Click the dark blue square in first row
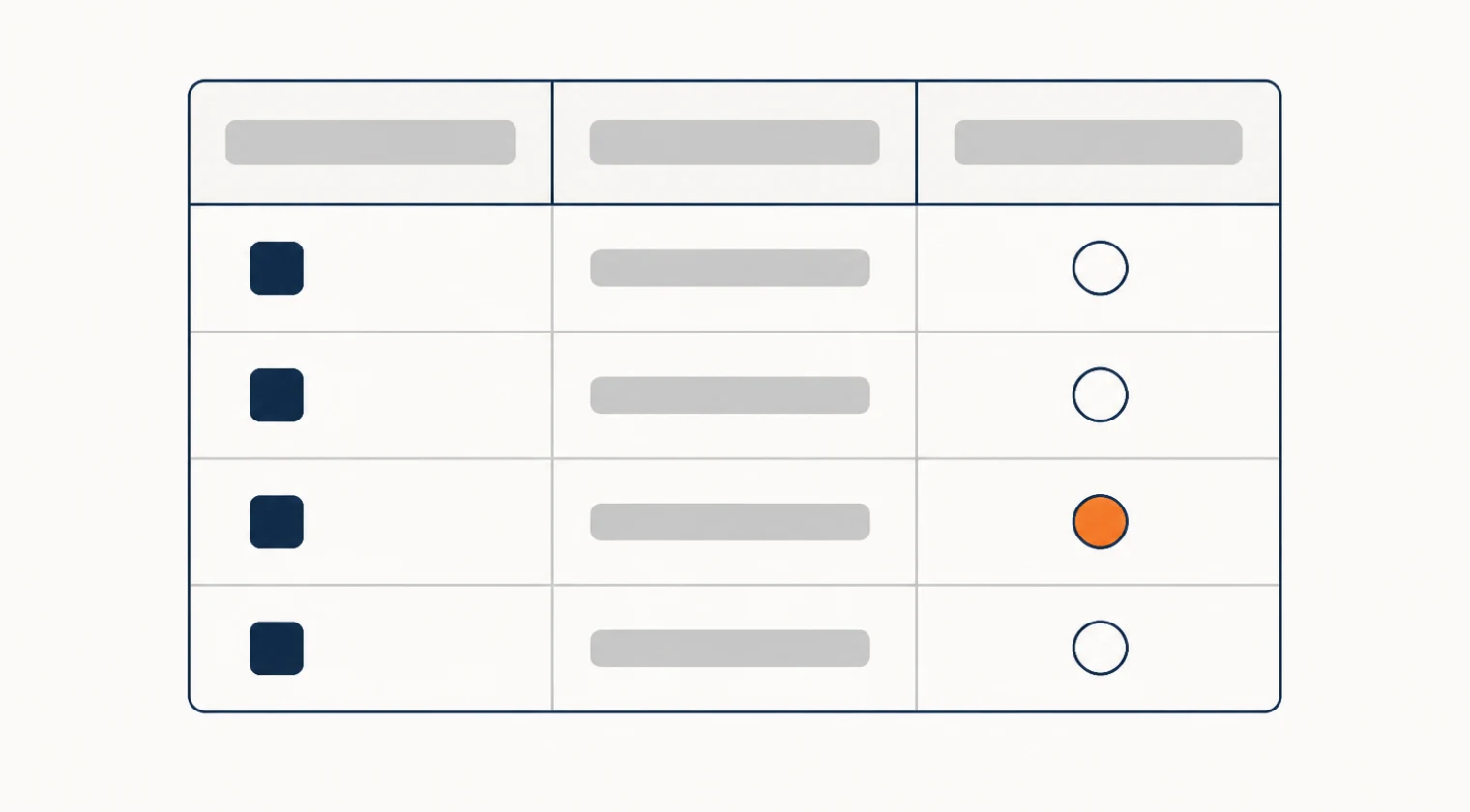1470x812 pixels. pyautogui.click(x=277, y=268)
